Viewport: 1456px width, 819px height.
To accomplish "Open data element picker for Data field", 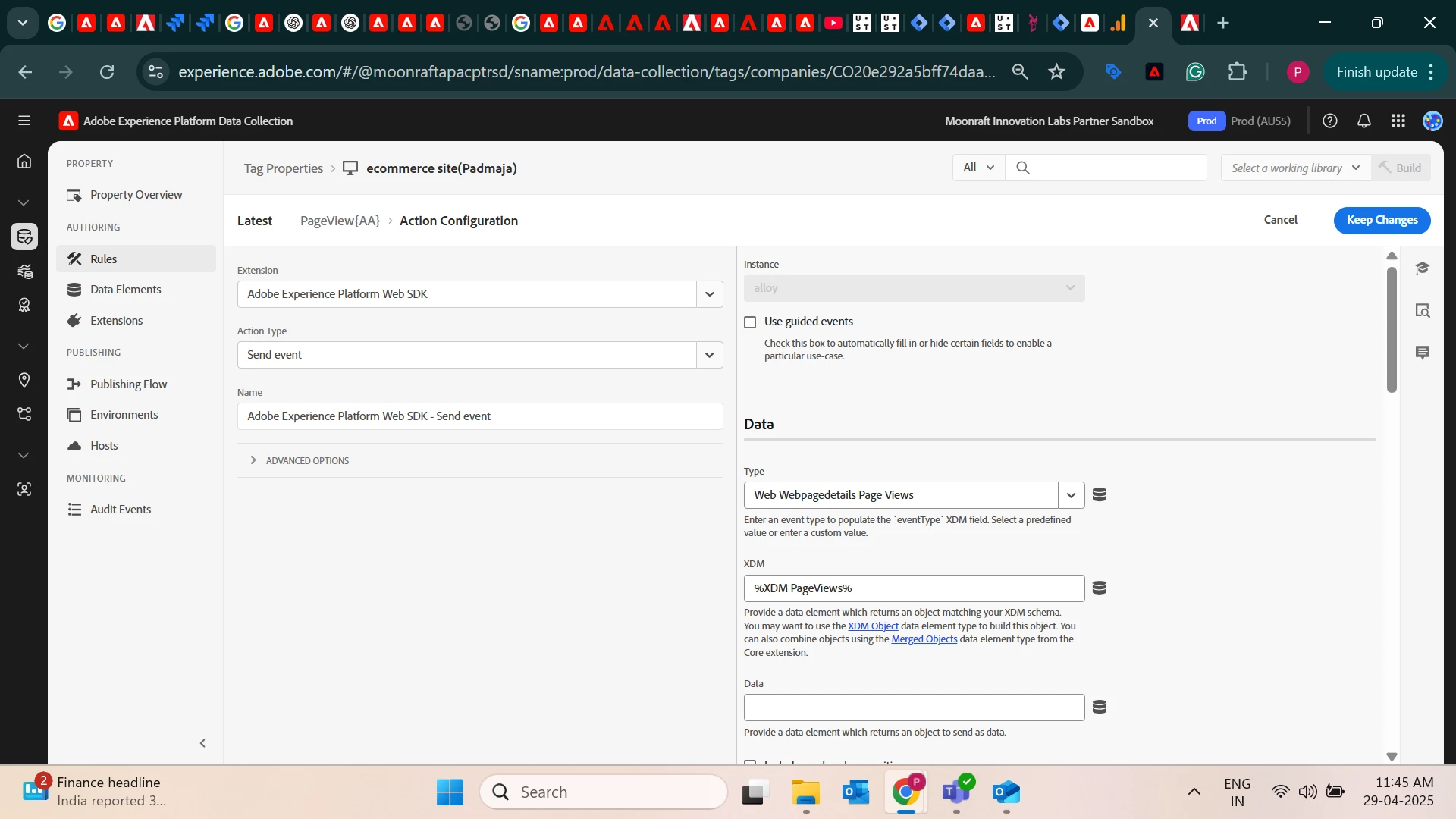I will coord(1099,707).
